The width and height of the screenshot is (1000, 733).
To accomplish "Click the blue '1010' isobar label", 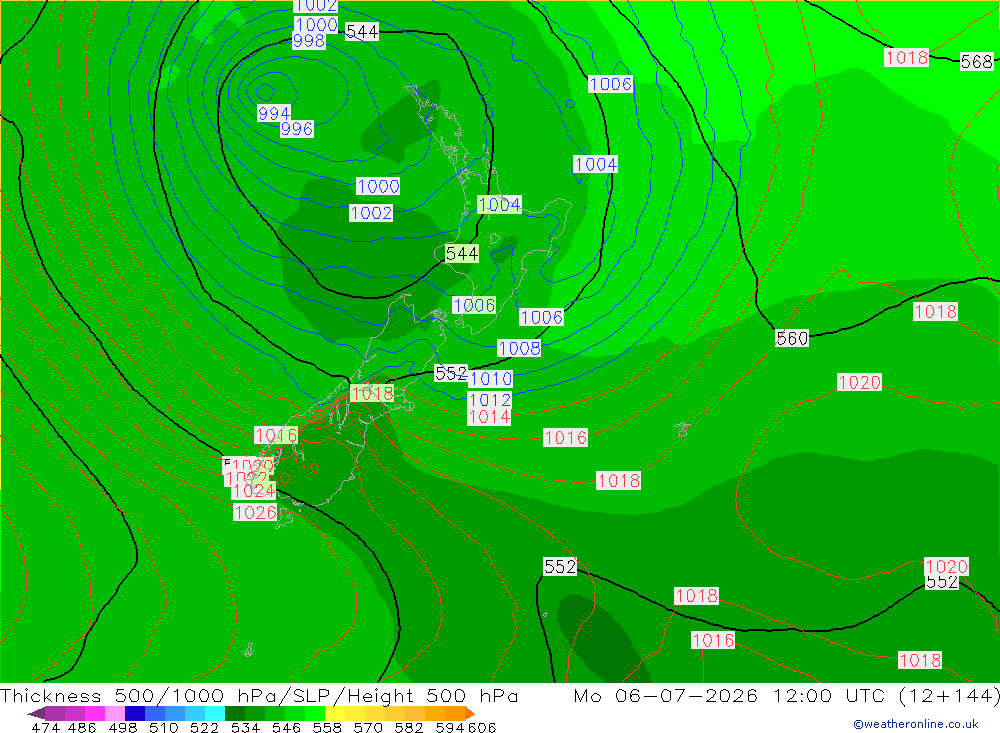I will pyautogui.click(x=490, y=379).
